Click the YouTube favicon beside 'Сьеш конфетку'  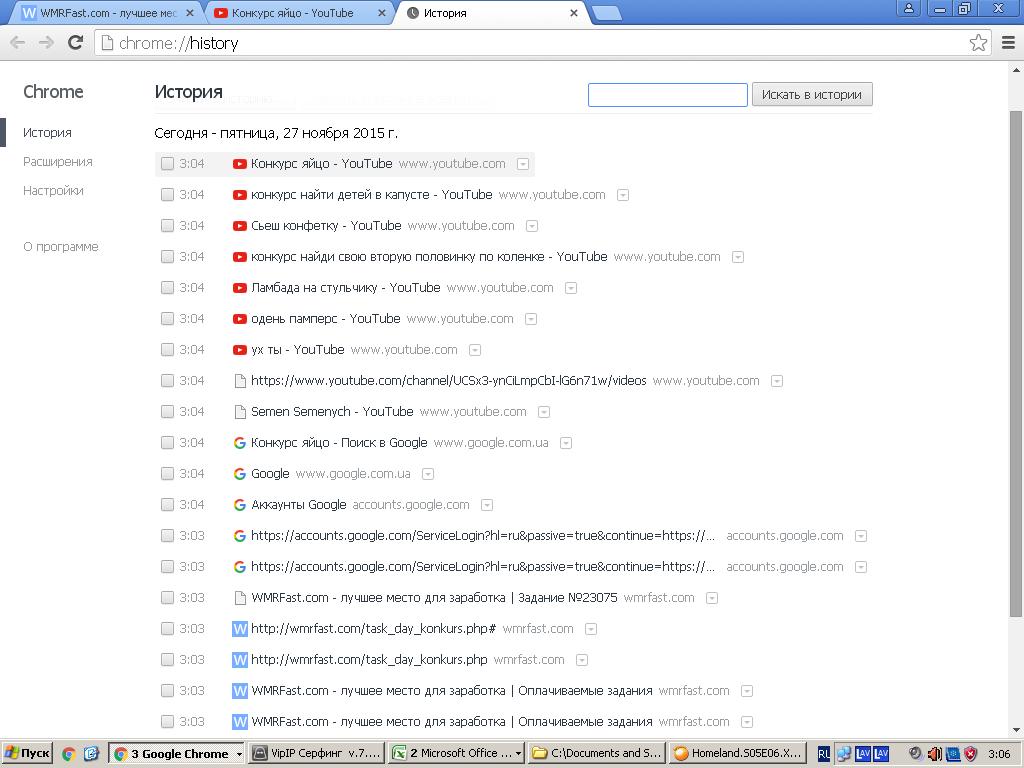click(240, 226)
